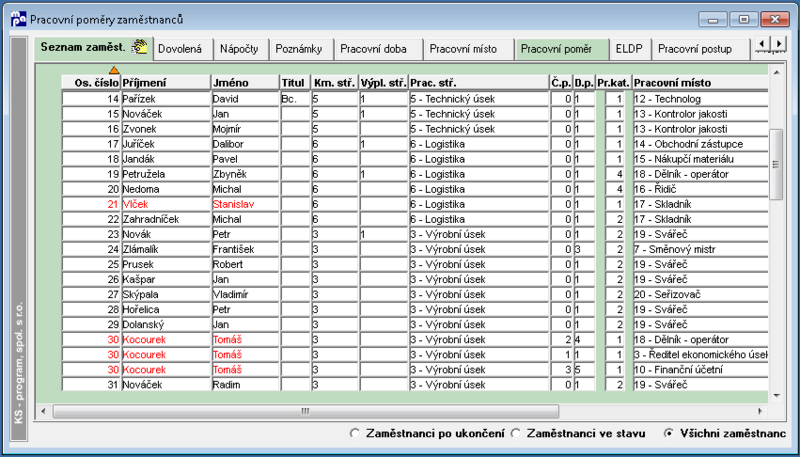Viewport: 800px width, 457px height.
Task: Click the cell 12 - Technolog
Action: point(700,99)
